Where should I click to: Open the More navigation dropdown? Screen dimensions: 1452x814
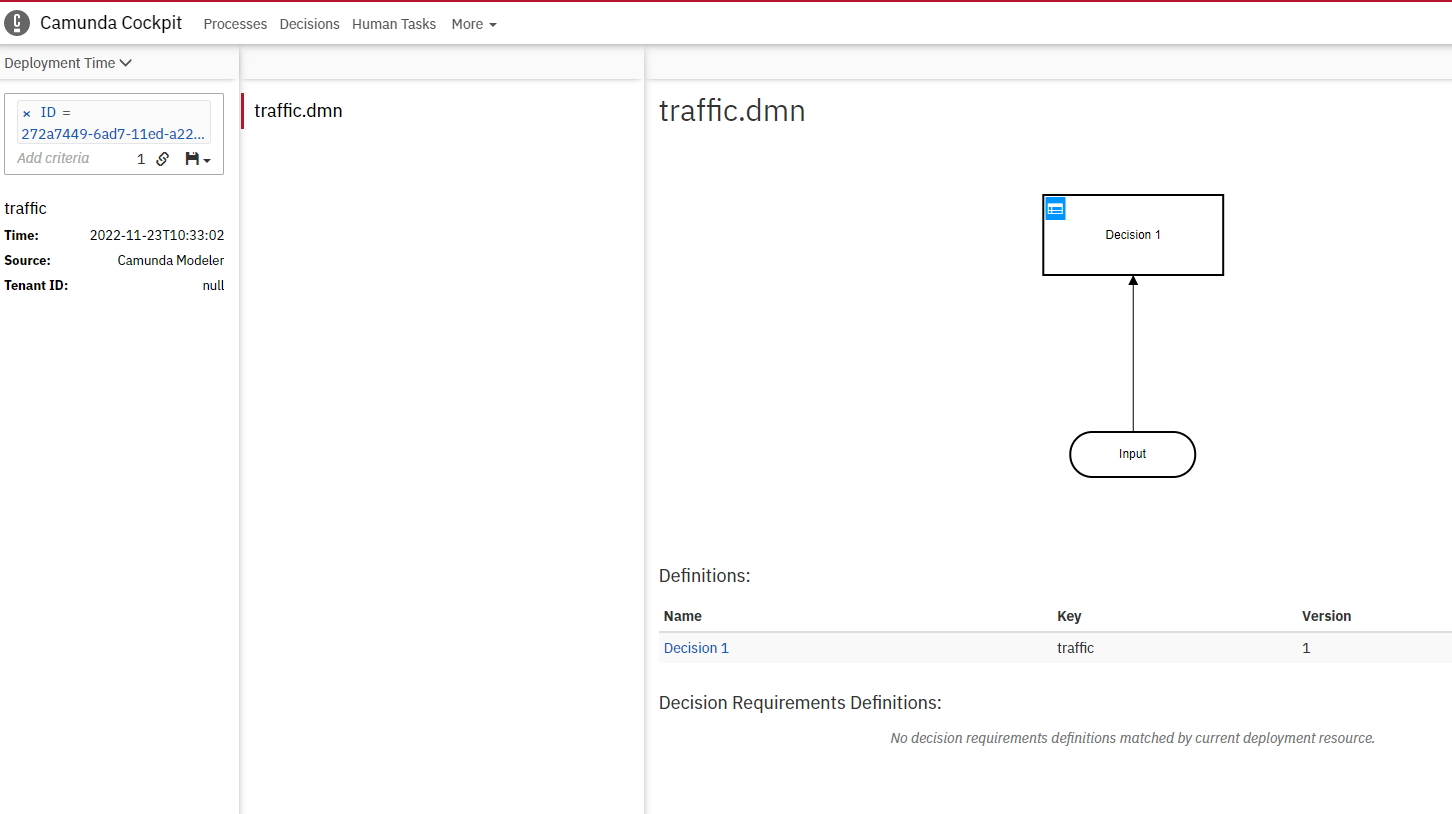click(x=473, y=24)
